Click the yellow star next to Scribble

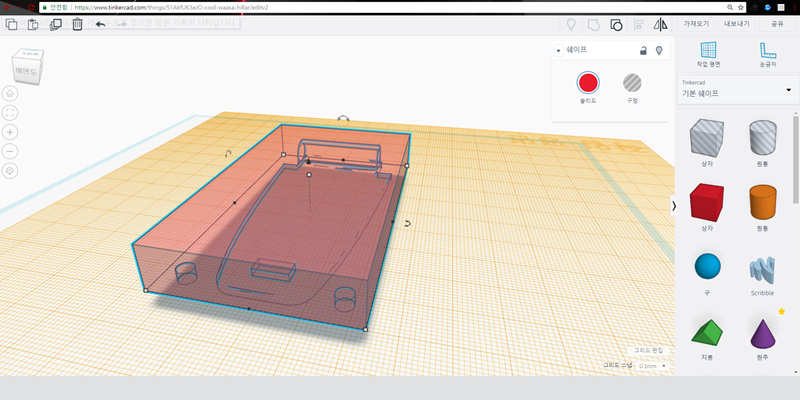click(x=782, y=311)
